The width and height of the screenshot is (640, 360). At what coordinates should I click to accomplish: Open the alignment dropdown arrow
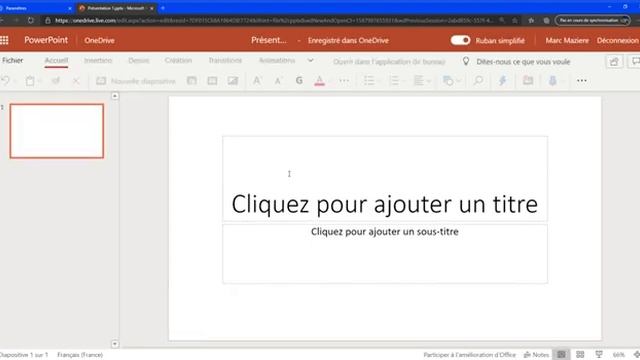[429, 81]
